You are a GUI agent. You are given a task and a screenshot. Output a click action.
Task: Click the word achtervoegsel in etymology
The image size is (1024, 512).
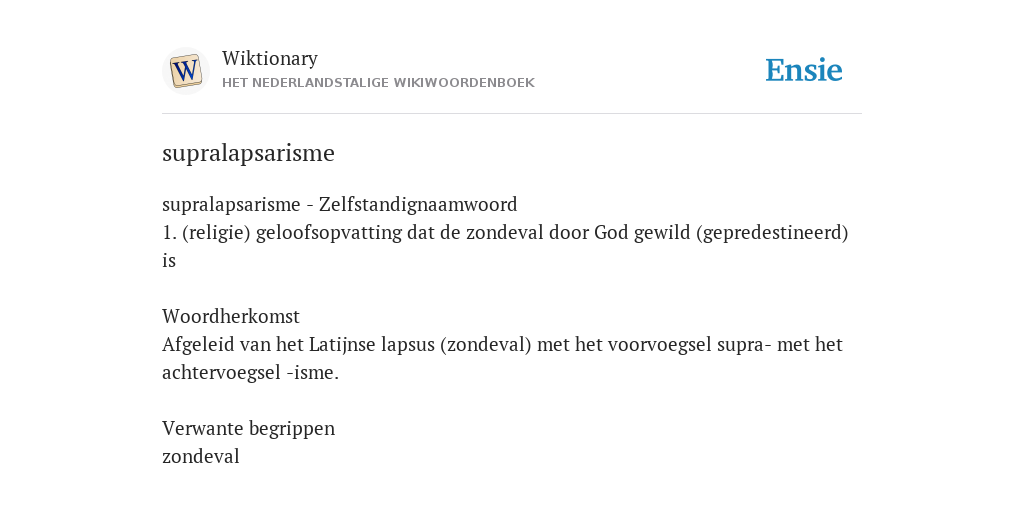tap(221, 373)
